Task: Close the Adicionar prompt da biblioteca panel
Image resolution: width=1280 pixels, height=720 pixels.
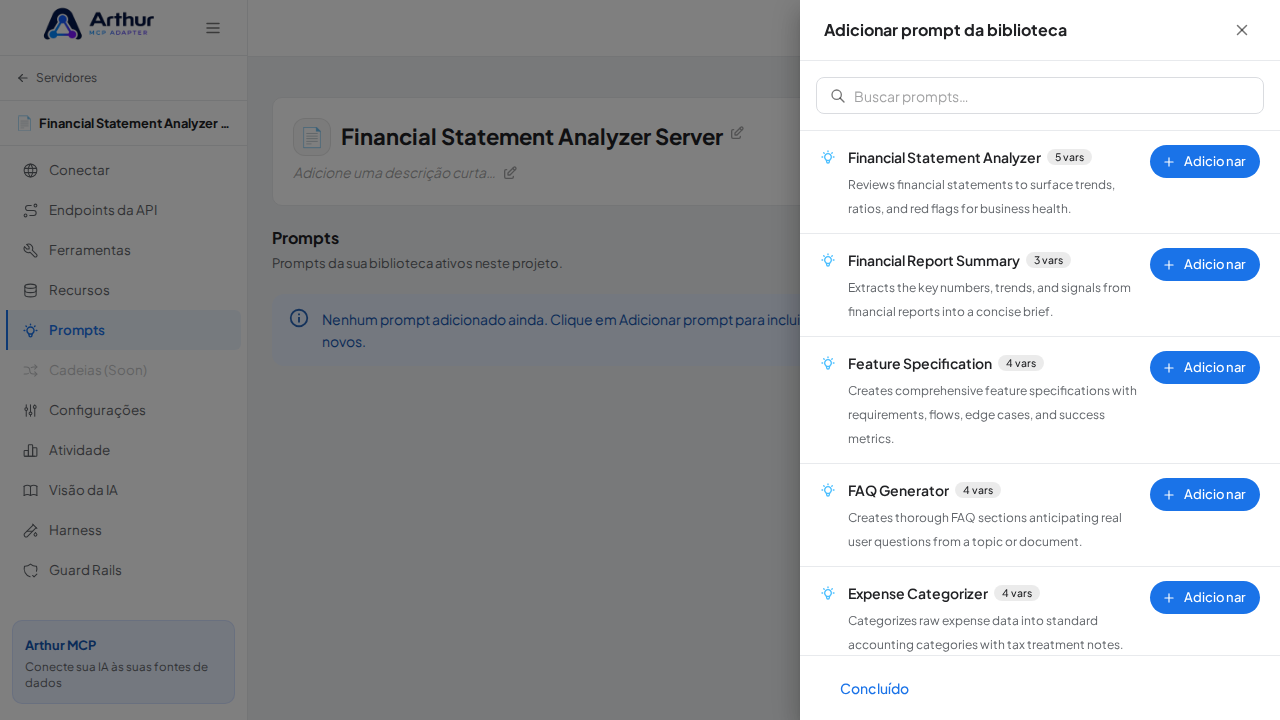Action: point(1242,30)
